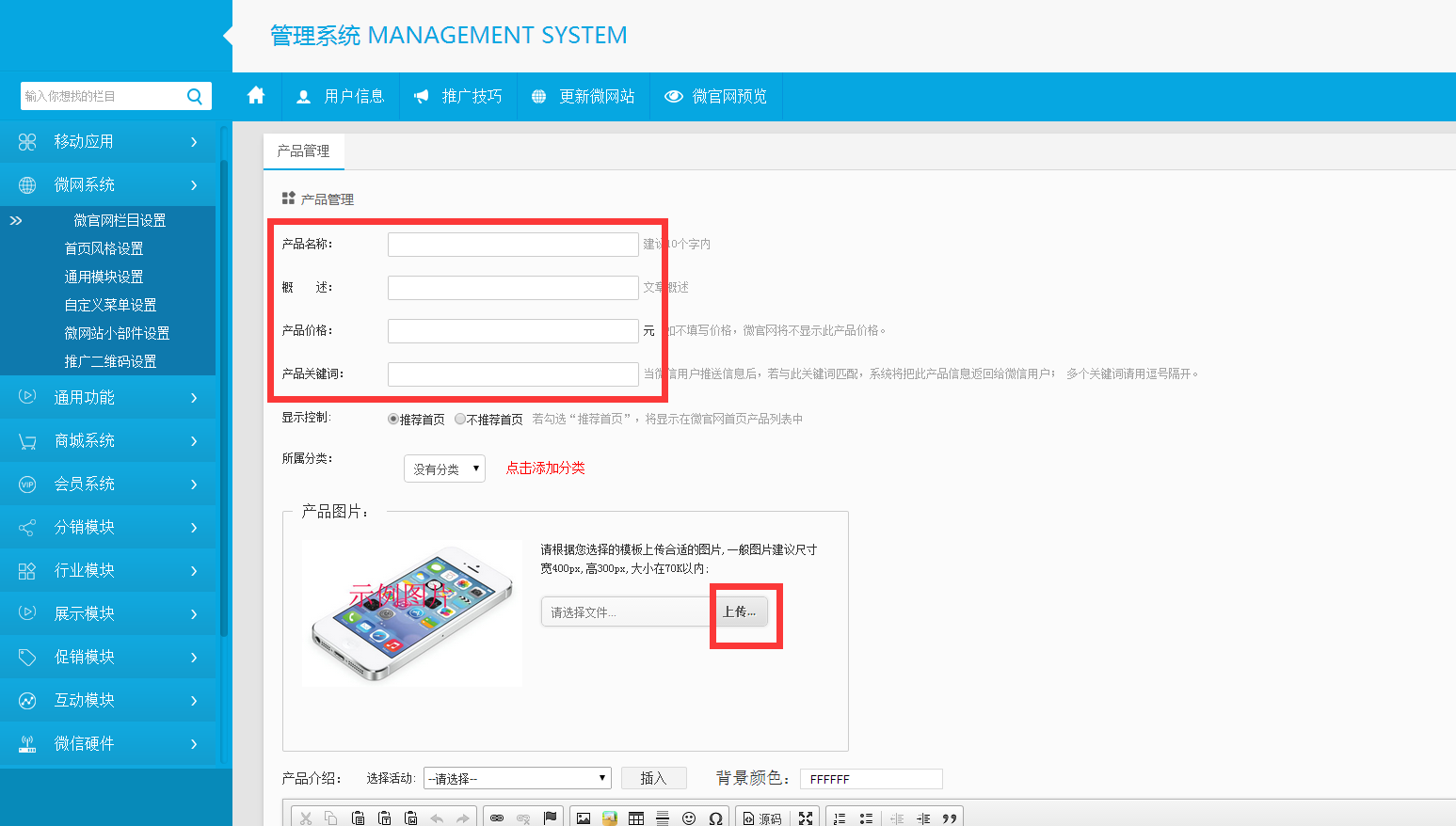Select the 推荐首页 radio button
The height and width of the screenshot is (826, 1456).
393,420
